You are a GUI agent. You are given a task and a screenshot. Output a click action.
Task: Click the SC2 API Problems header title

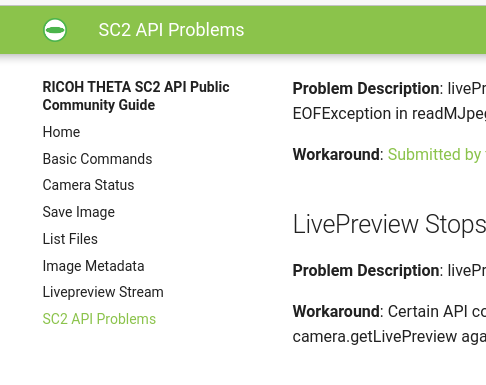(171, 30)
